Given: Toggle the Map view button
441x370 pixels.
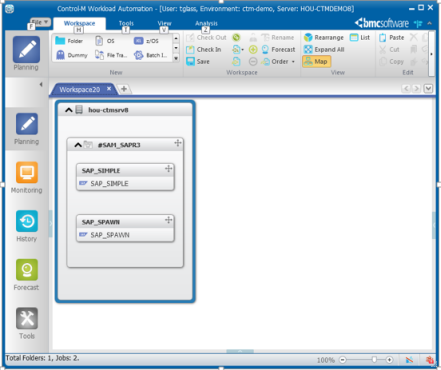Looking at the screenshot, I should (x=316, y=62).
